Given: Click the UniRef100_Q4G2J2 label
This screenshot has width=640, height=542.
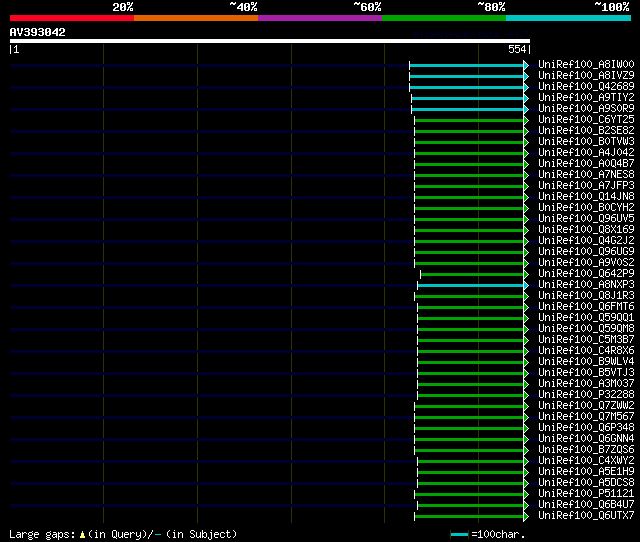Looking at the screenshot, I should click(x=586, y=241).
